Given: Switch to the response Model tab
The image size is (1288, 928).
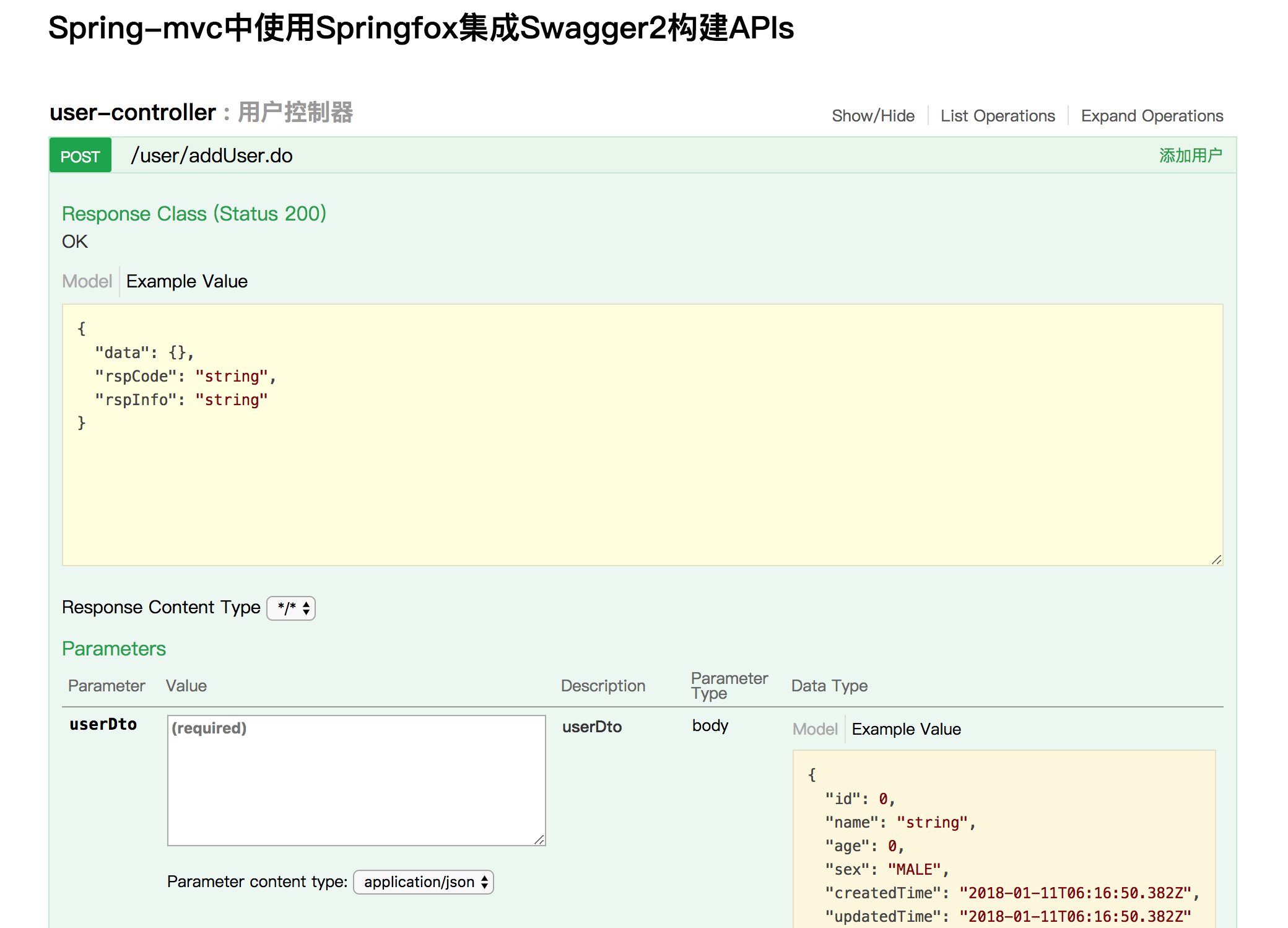Looking at the screenshot, I should point(87,281).
